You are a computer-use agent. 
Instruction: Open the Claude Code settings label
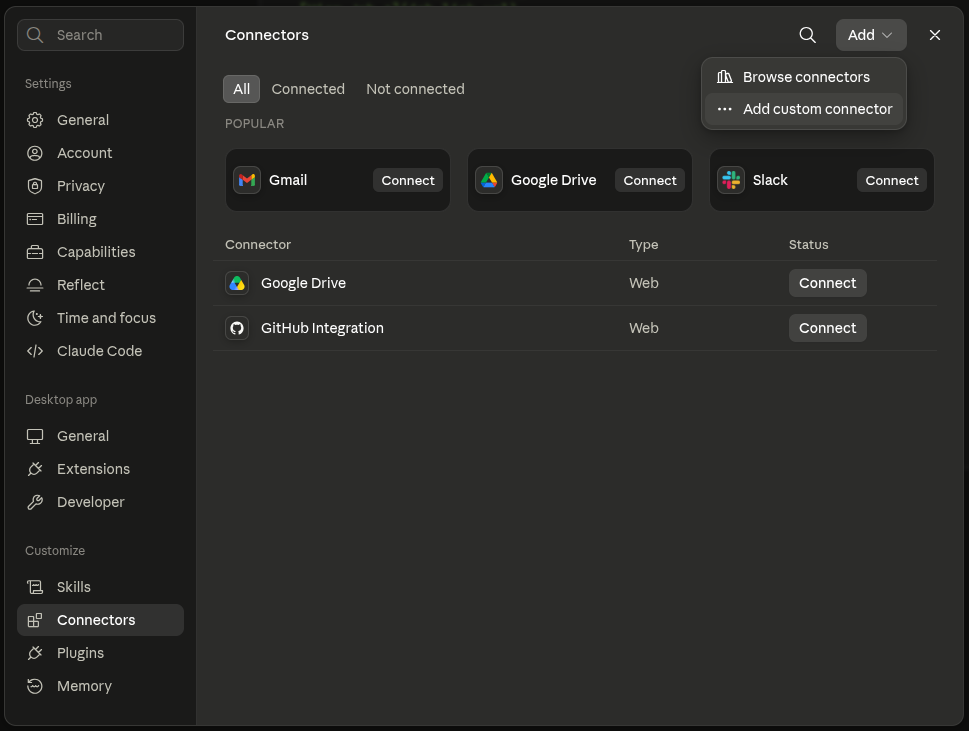click(99, 351)
